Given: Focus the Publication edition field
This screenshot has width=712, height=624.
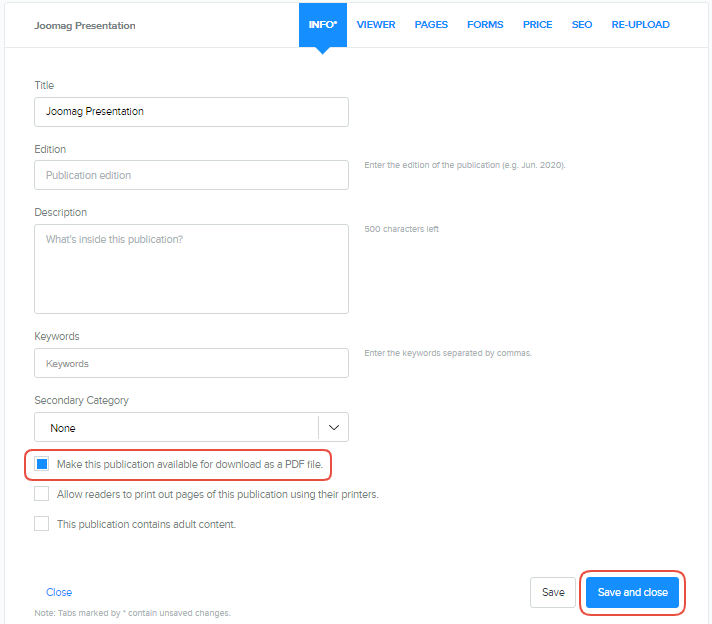Looking at the screenshot, I should 191,175.
